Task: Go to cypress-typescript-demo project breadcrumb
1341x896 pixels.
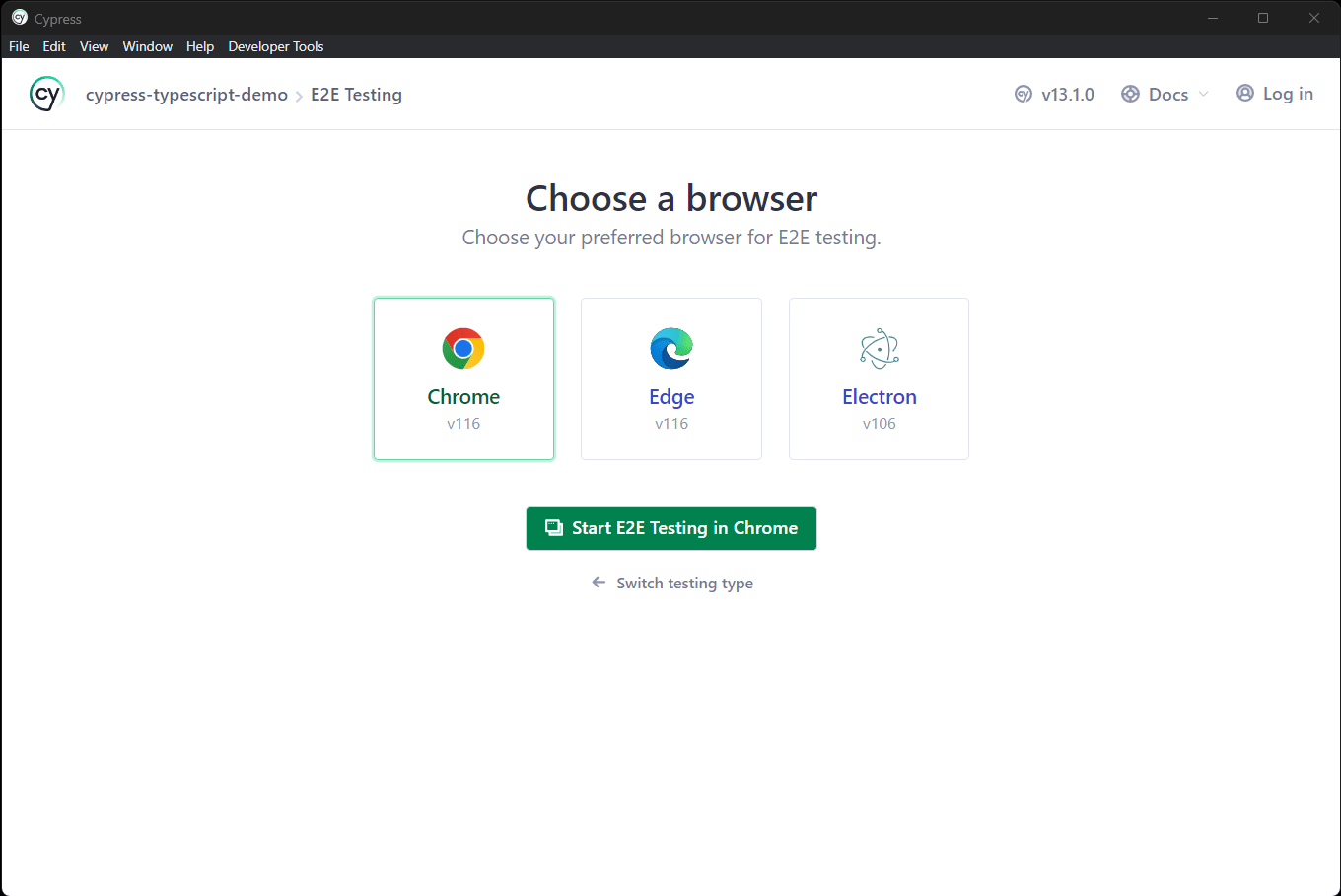Action: pyautogui.click(x=186, y=95)
